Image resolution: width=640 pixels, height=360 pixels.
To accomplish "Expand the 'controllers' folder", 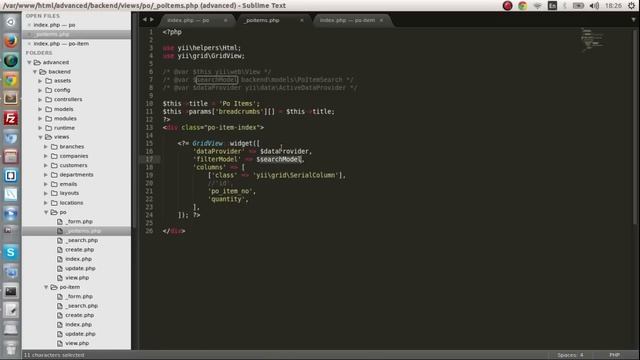I will pos(40,100).
